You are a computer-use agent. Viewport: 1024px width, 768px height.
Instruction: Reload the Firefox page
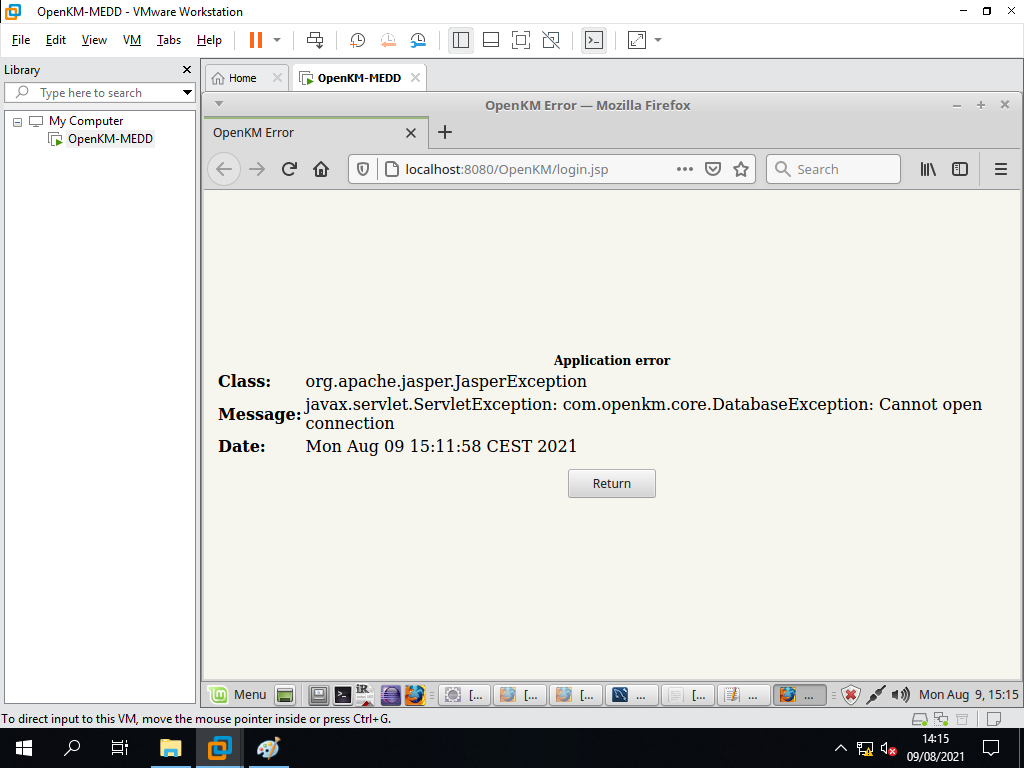click(289, 169)
